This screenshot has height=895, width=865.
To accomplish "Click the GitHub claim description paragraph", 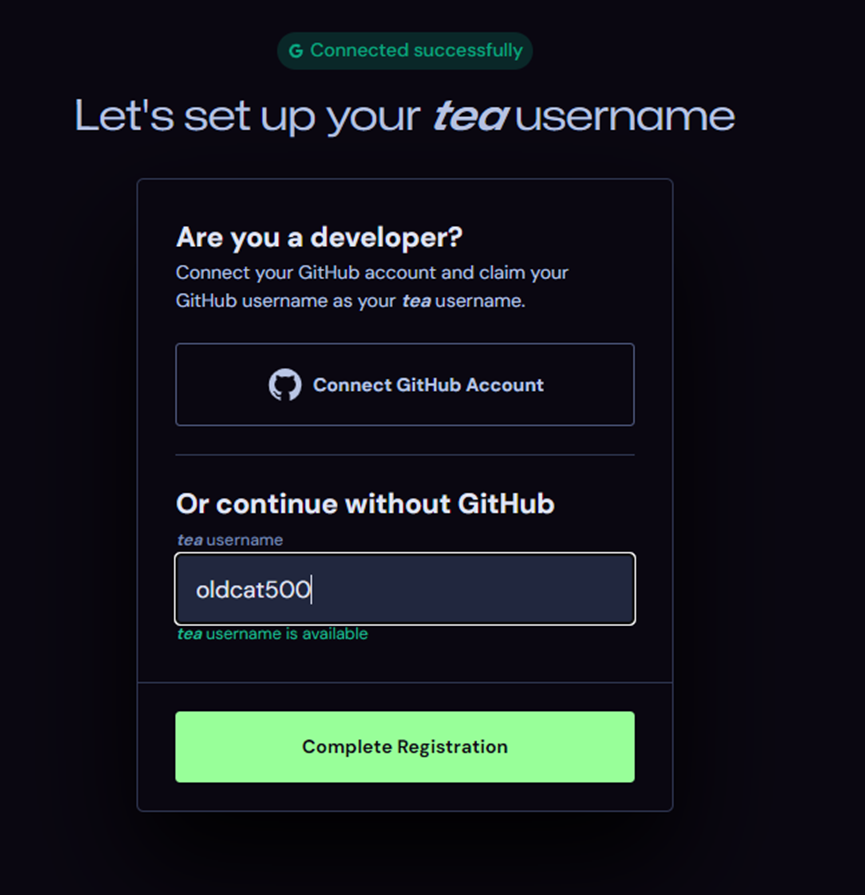I will point(372,286).
